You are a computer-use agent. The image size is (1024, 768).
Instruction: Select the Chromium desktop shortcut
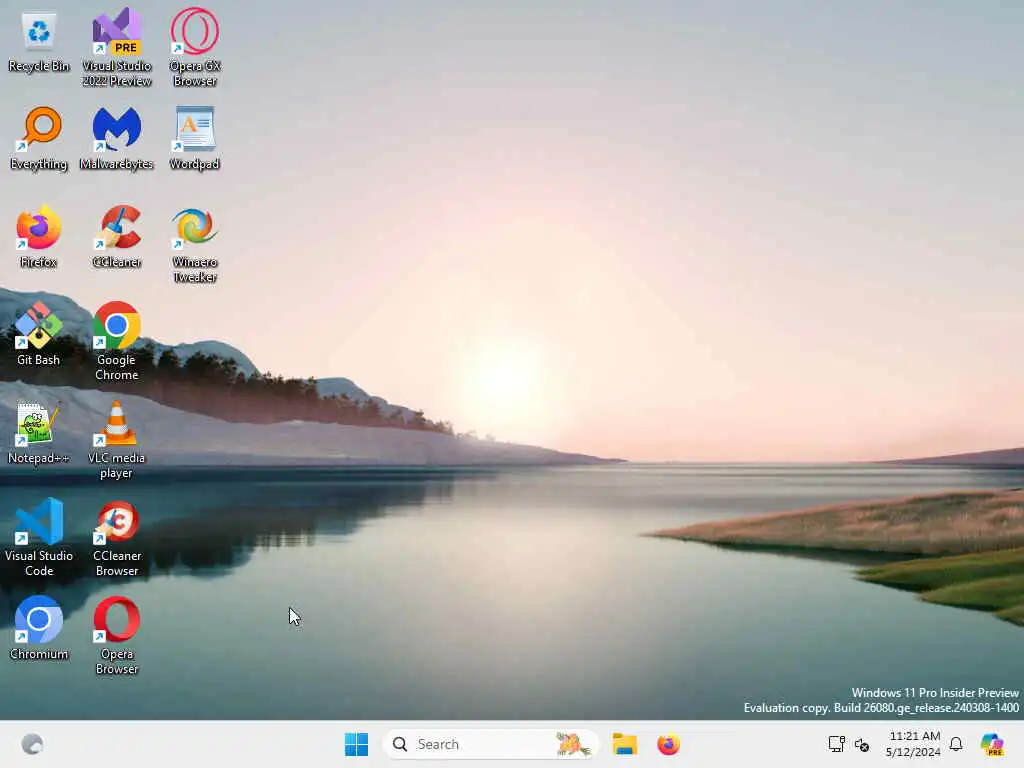(x=39, y=628)
